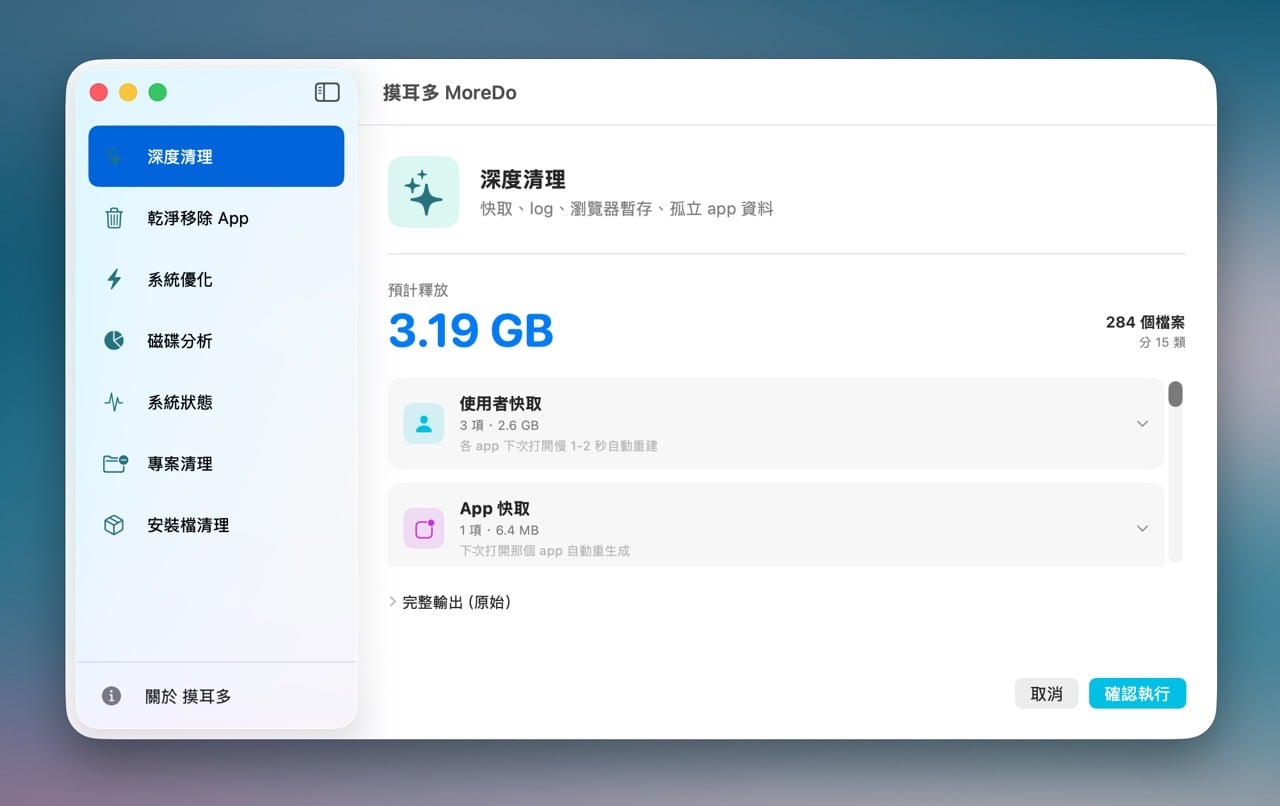Click the user cache icon beside 使用者快取
The height and width of the screenshot is (806, 1280).
click(423, 423)
